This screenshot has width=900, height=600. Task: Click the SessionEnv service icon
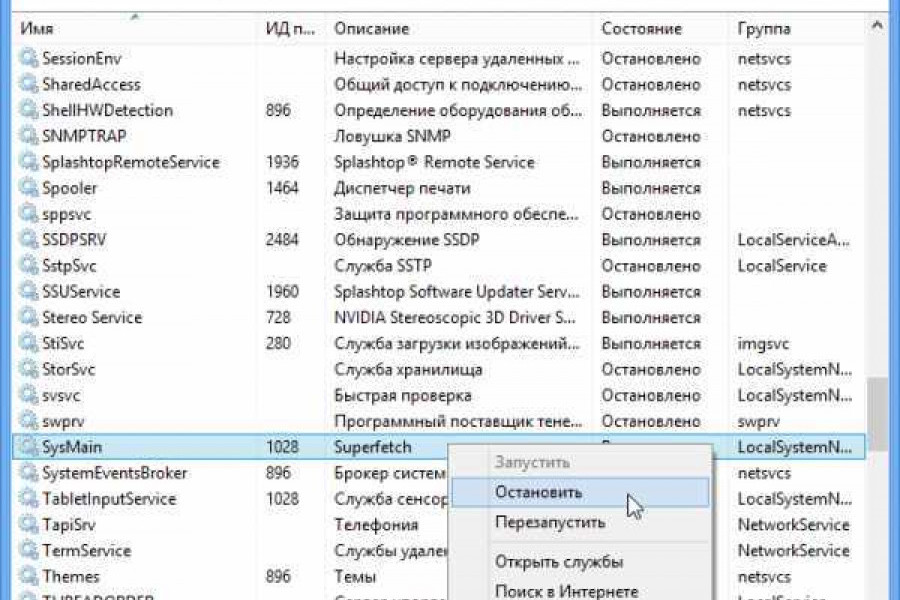(28, 58)
